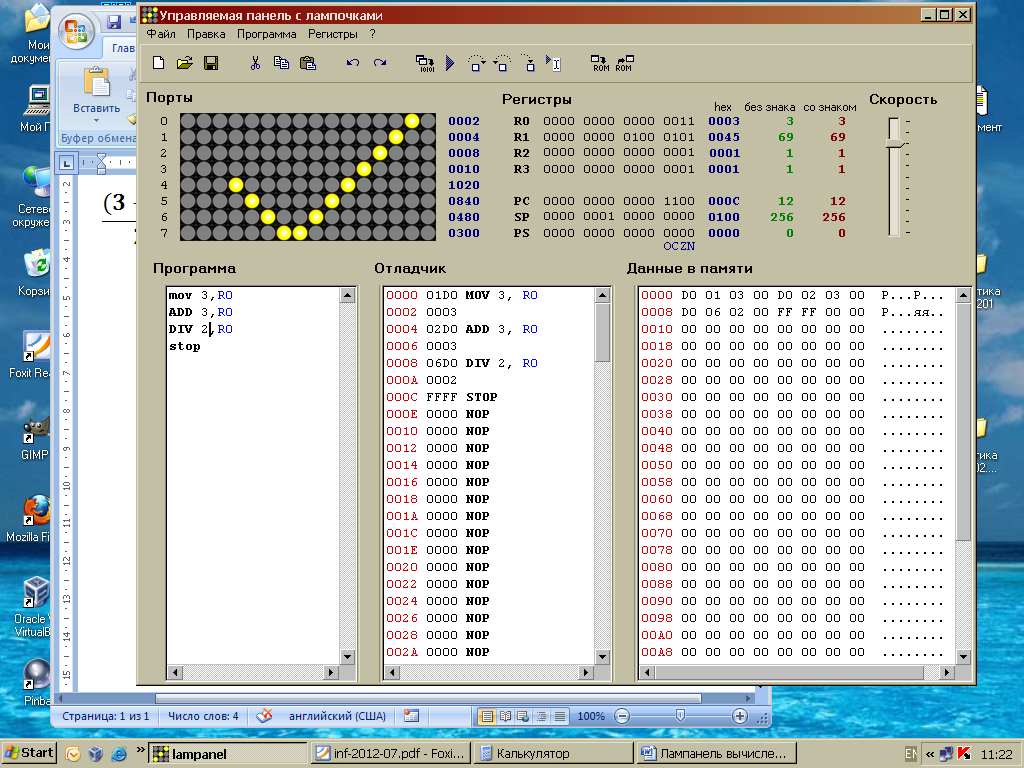Select Full Screen Reading view in Word
The width and height of the screenshot is (1024, 768).
pos(505,716)
